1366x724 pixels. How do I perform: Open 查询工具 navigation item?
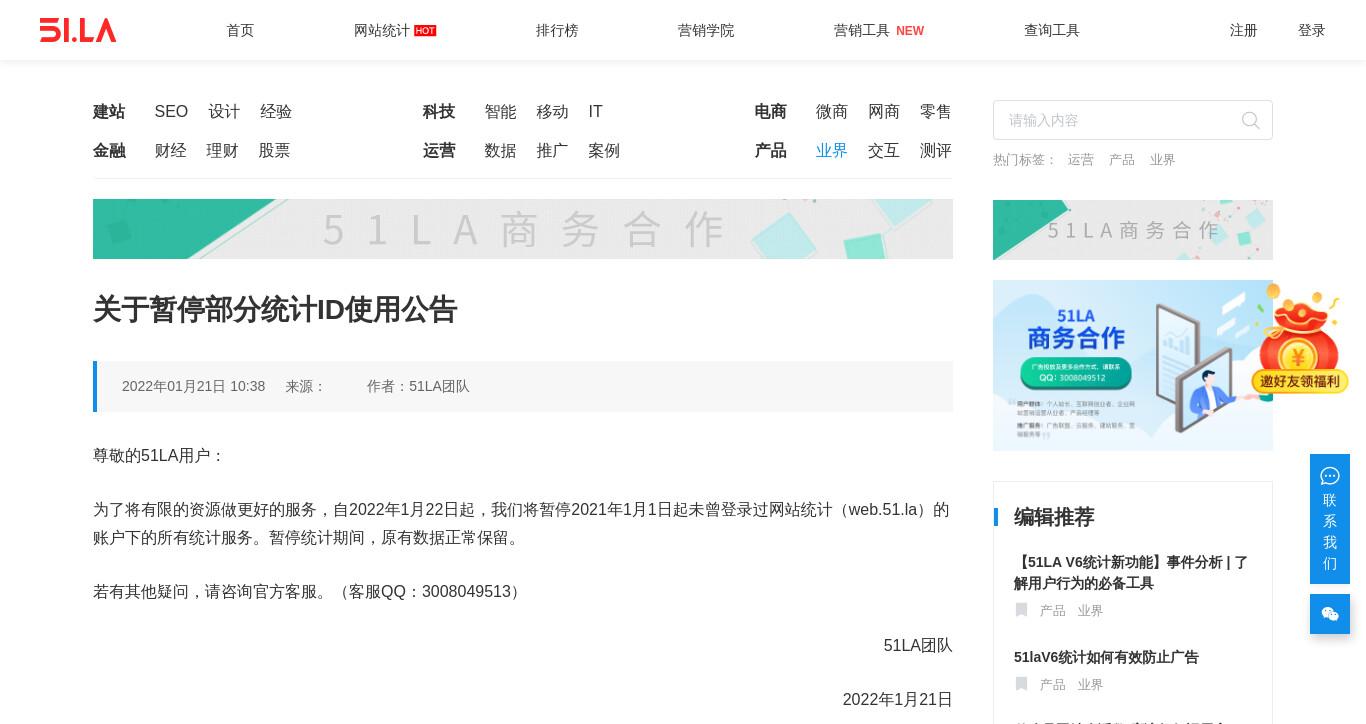[1052, 30]
